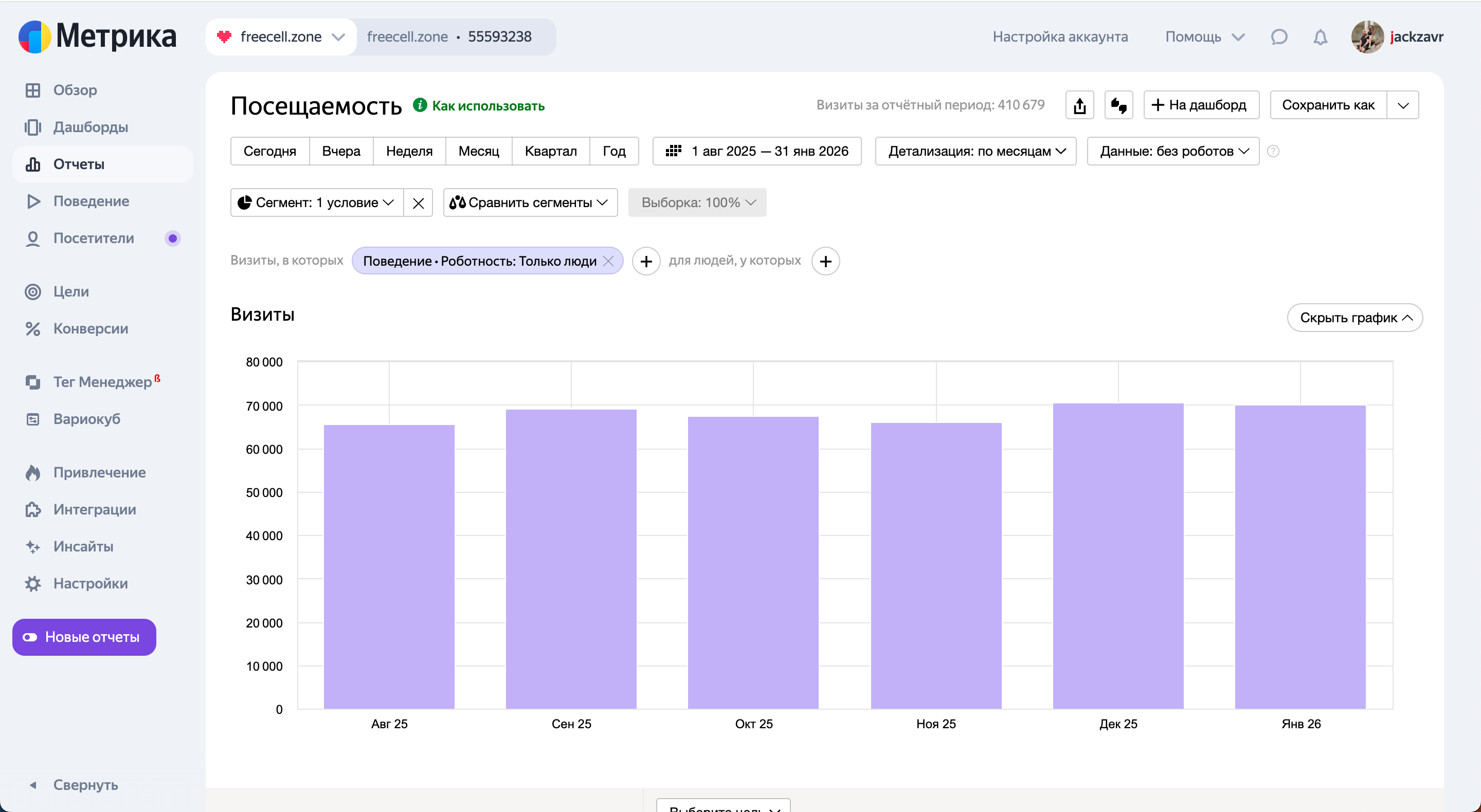Expand the arrow next to Сохранить как

1402,105
